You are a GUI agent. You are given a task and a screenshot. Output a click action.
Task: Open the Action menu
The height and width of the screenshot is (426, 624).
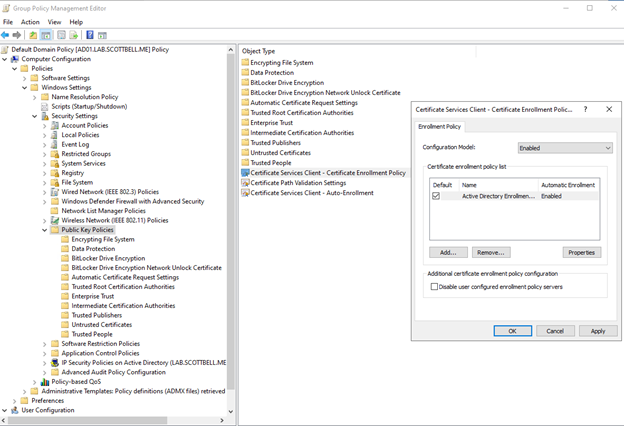pos(30,21)
